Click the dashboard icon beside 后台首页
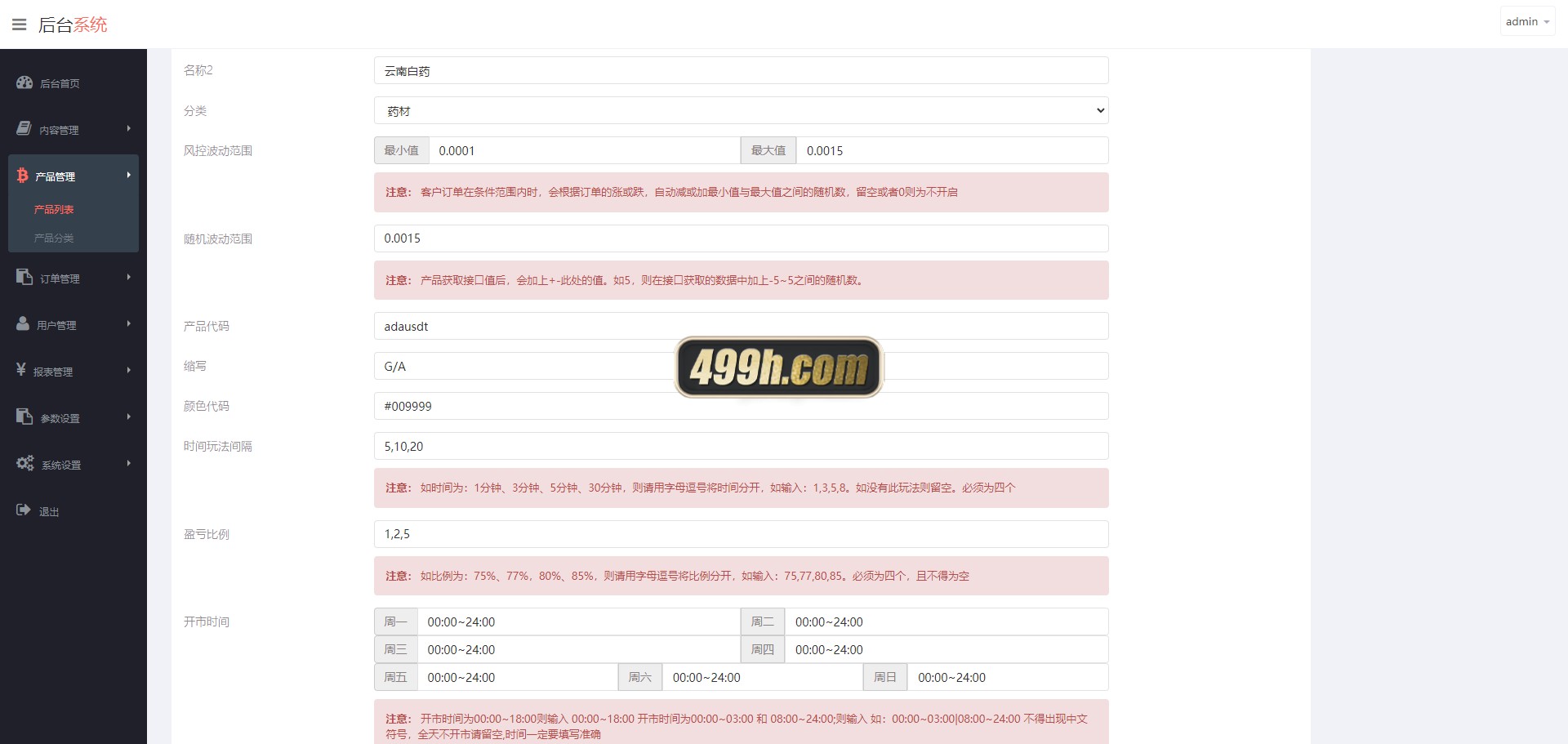 [24, 82]
